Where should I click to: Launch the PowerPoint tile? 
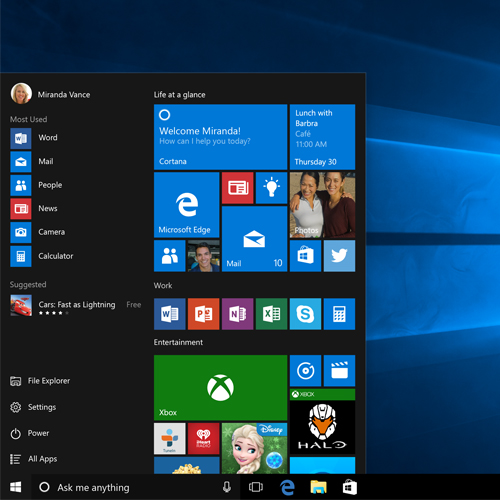click(203, 314)
